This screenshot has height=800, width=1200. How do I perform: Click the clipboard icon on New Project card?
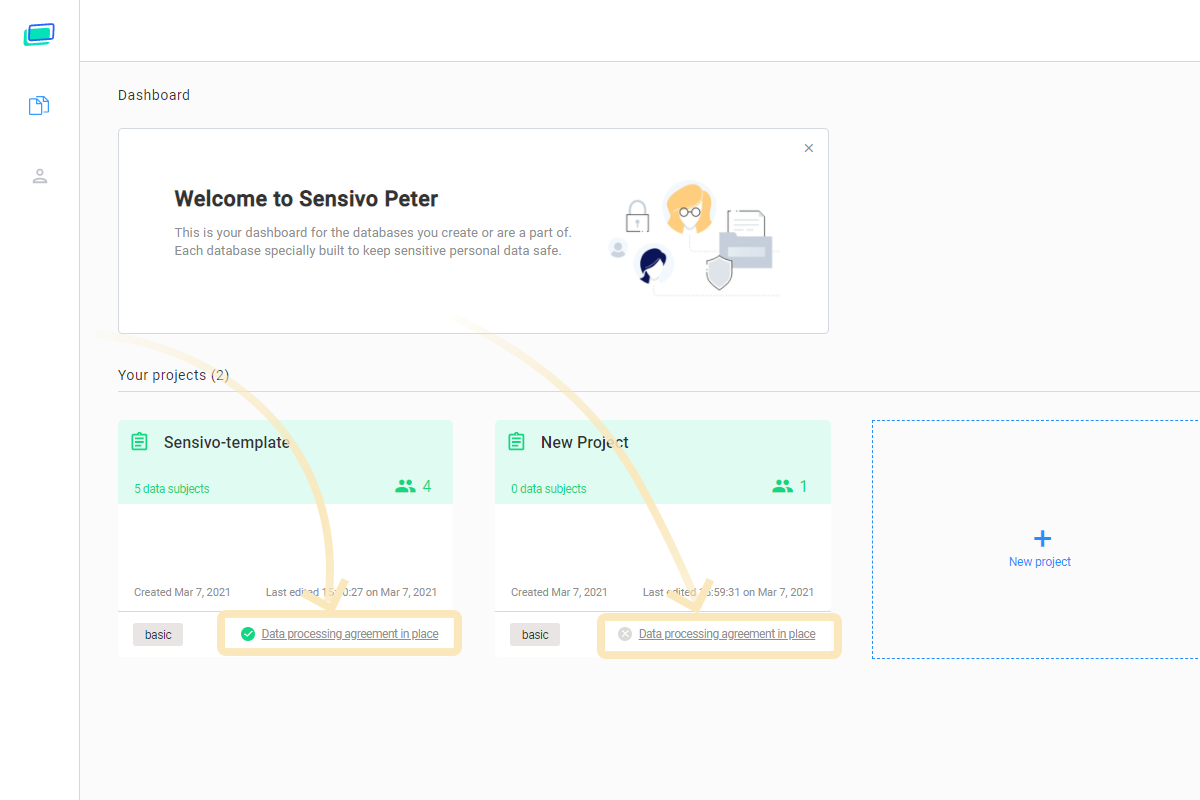pyautogui.click(x=517, y=441)
